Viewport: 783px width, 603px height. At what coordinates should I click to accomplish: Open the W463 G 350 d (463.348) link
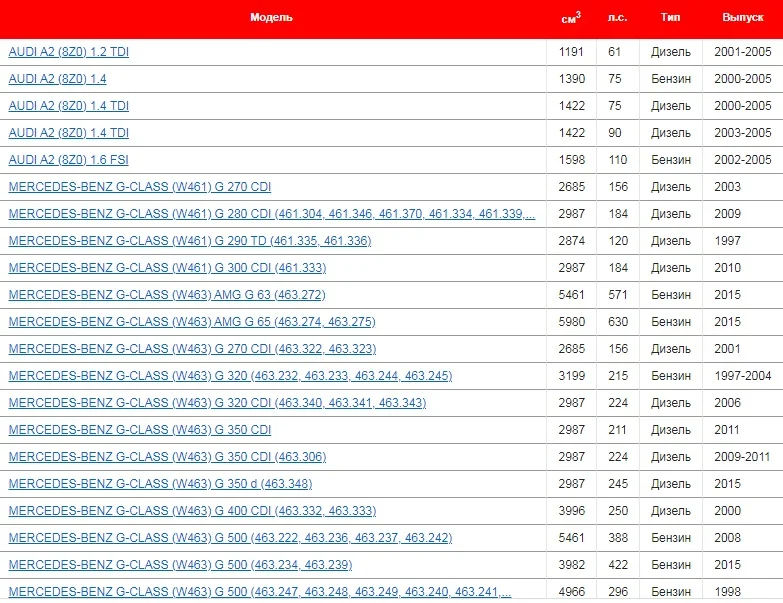click(x=160, y=483)
